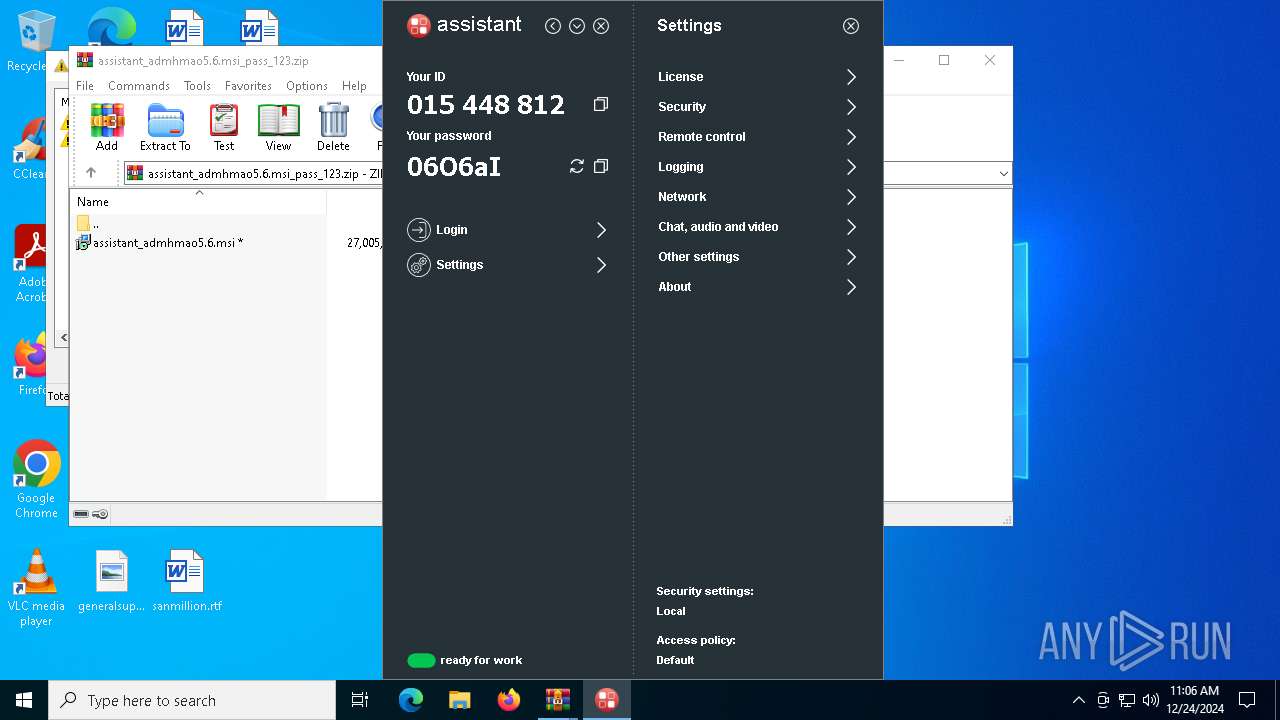Select assistant_admhmao5.6.msi file in WinRAR
Viewport: 1280px width, 720px height.
[167, 243]
